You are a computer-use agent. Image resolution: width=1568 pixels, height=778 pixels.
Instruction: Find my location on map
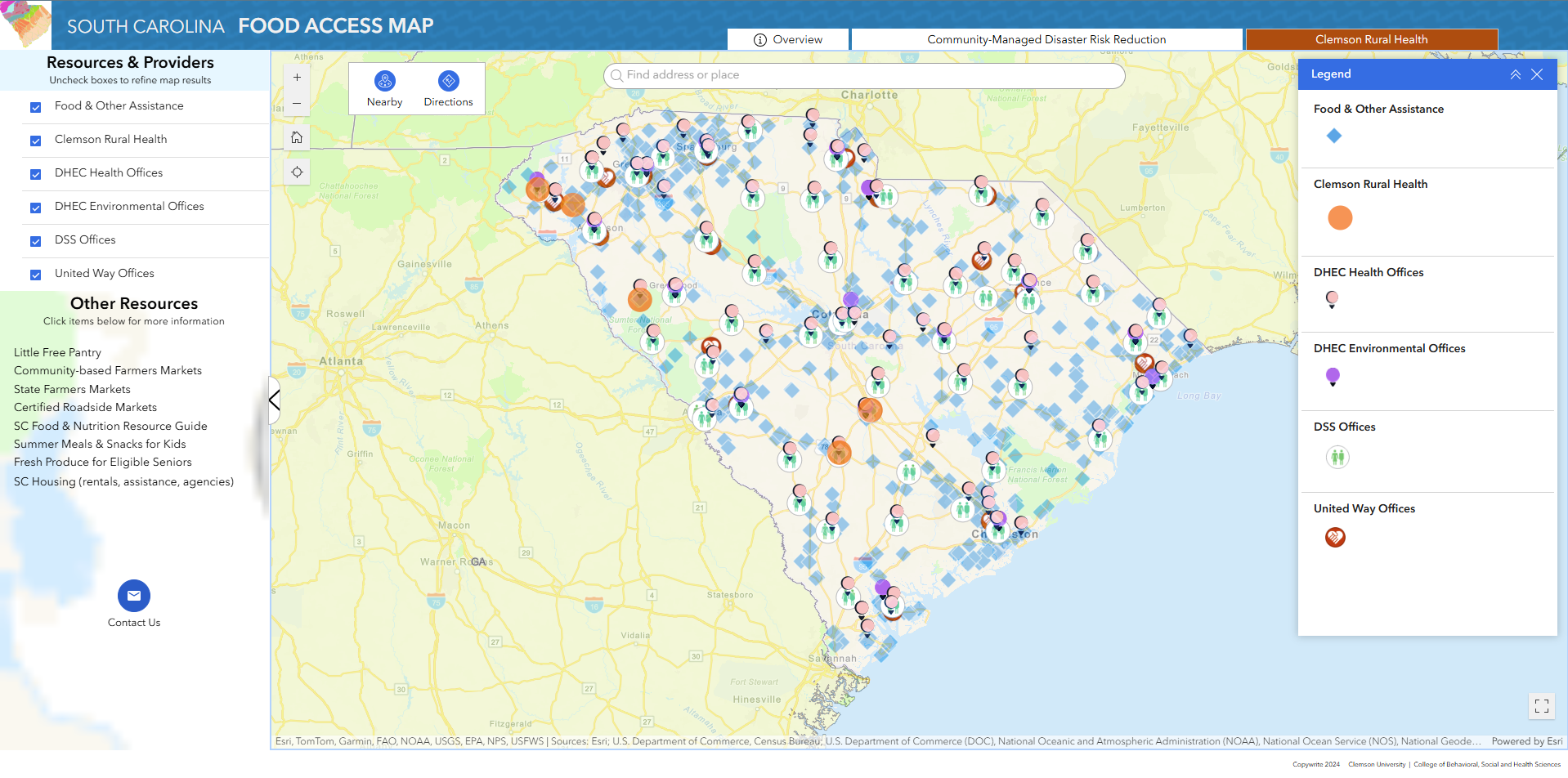tap(297, 172)
